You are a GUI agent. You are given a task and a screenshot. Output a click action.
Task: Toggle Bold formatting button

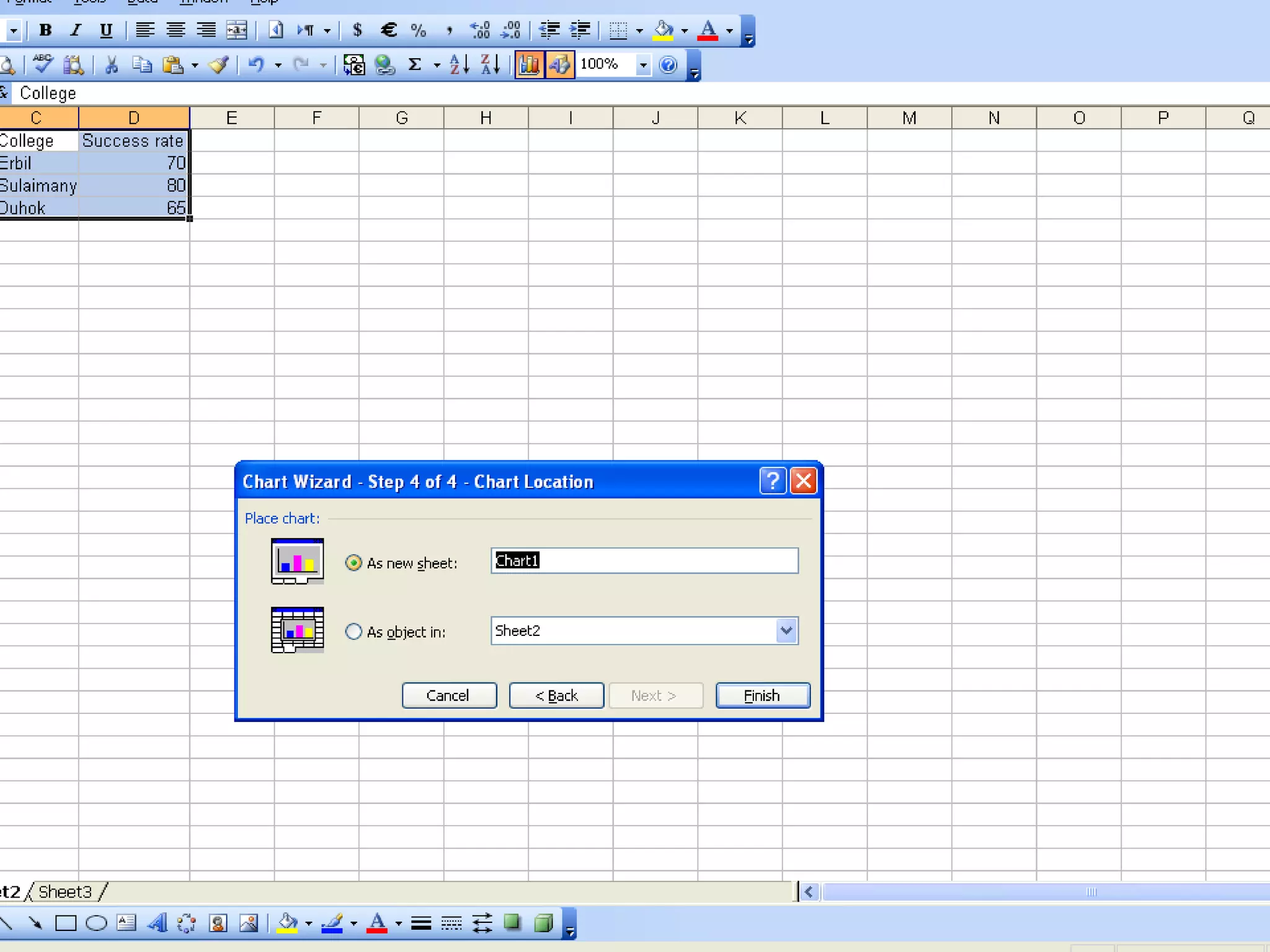45,30
